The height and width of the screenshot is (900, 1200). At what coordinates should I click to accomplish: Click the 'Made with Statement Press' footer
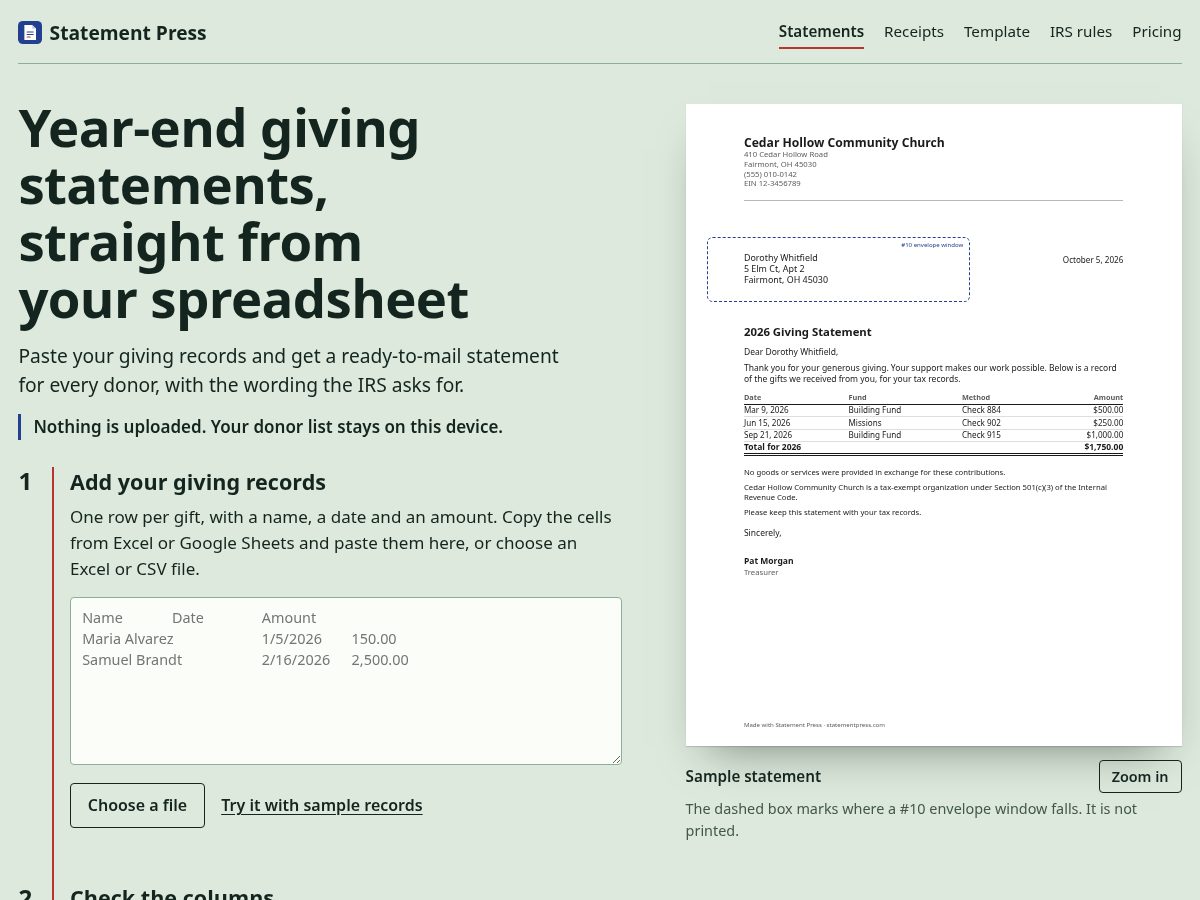814,725
